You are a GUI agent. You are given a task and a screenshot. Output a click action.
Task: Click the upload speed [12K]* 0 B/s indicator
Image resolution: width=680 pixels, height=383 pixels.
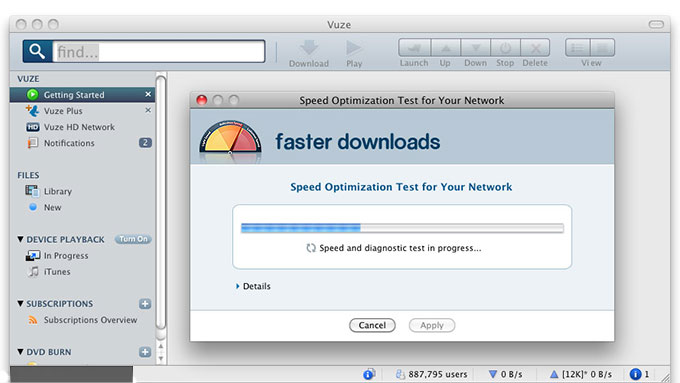click(x=581, y=374)
